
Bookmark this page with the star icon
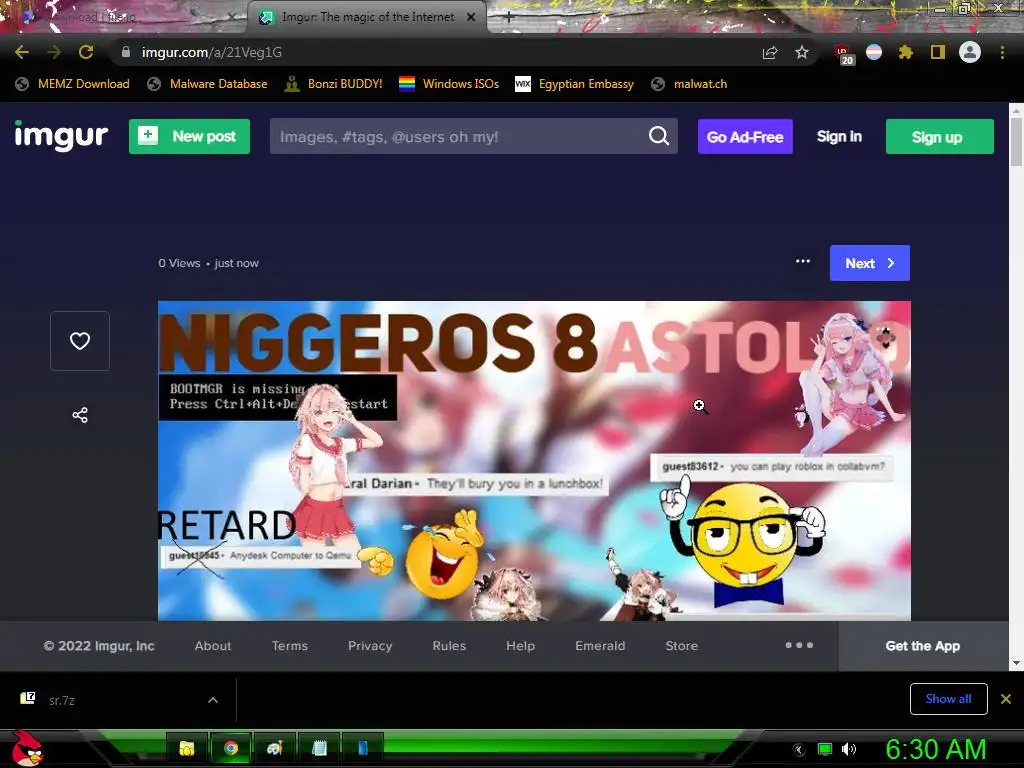pos(802,52)
